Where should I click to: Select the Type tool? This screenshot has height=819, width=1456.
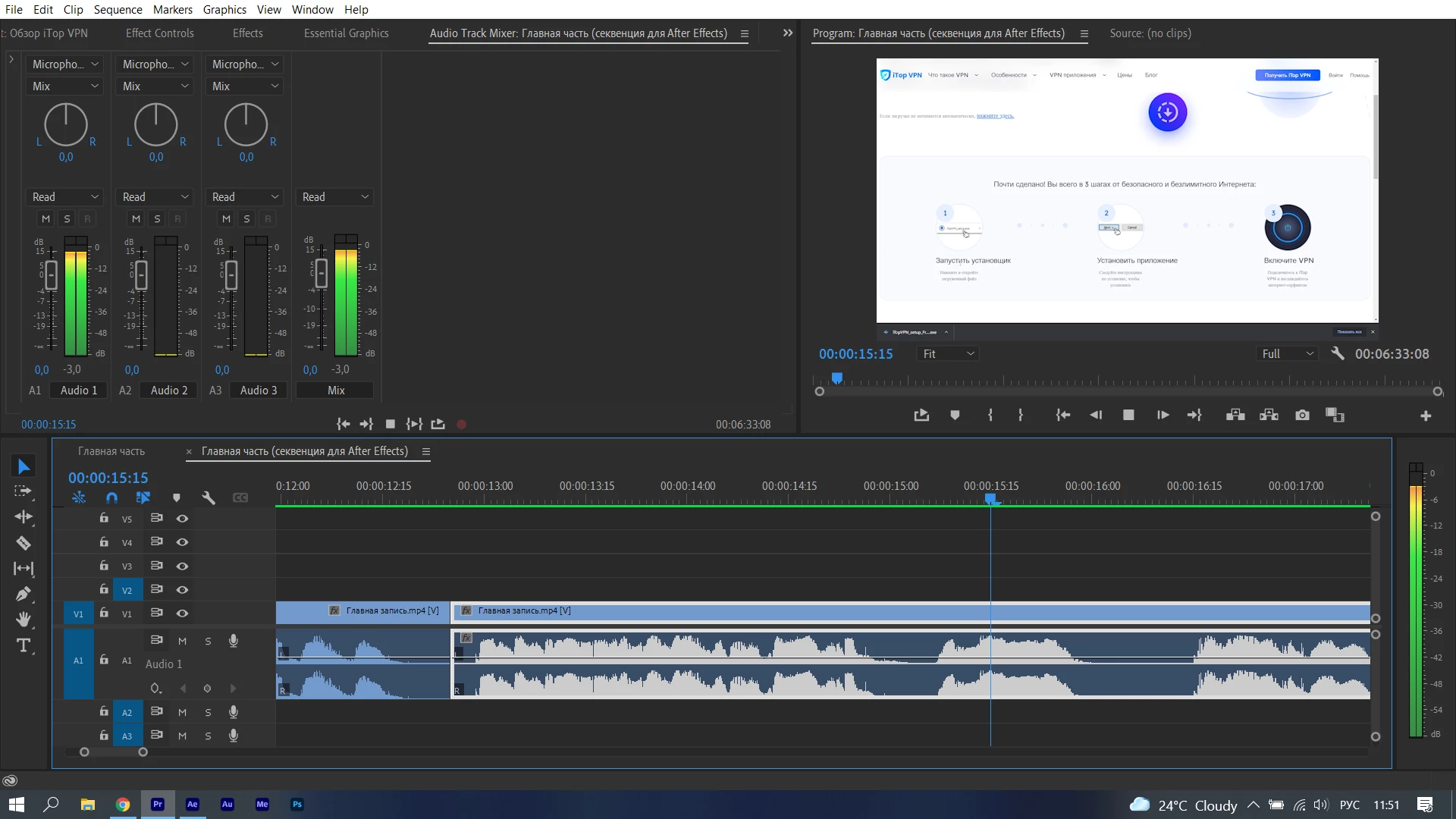click(x=24, y=645)
